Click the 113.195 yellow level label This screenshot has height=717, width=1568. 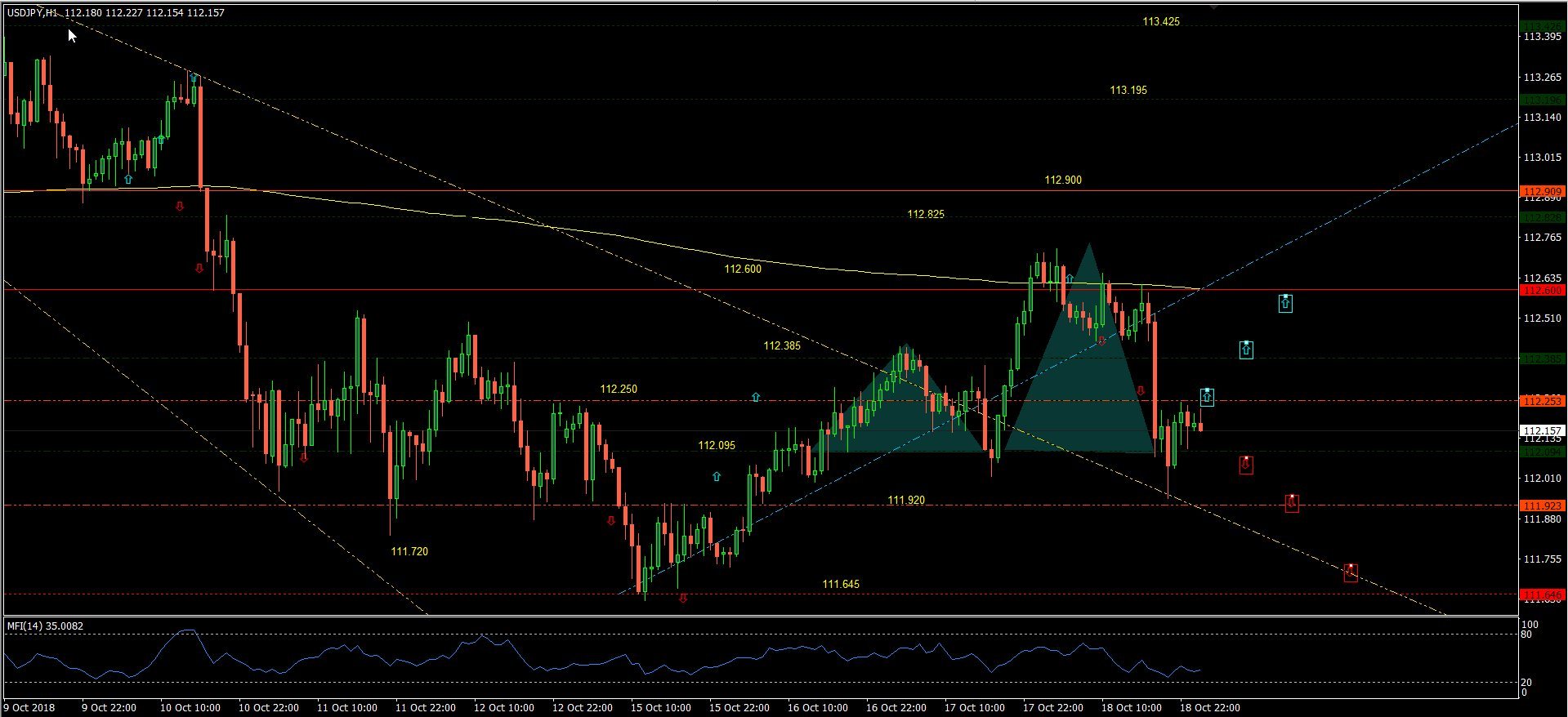click(x=1128, y=90)
